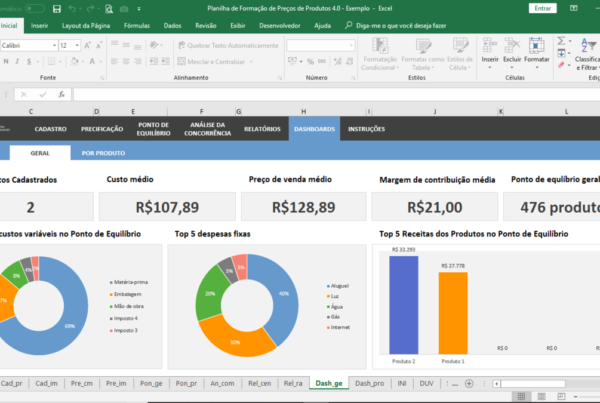Screen dimensions: 600x403
Task: Click the Ribbon display options icon
Action: point(574,8)
